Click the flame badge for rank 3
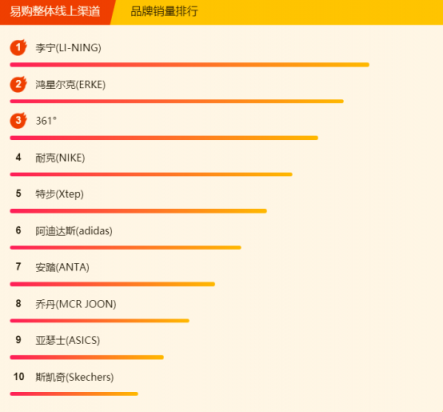Viewport: 443px width, 412px height. (18, 120)
